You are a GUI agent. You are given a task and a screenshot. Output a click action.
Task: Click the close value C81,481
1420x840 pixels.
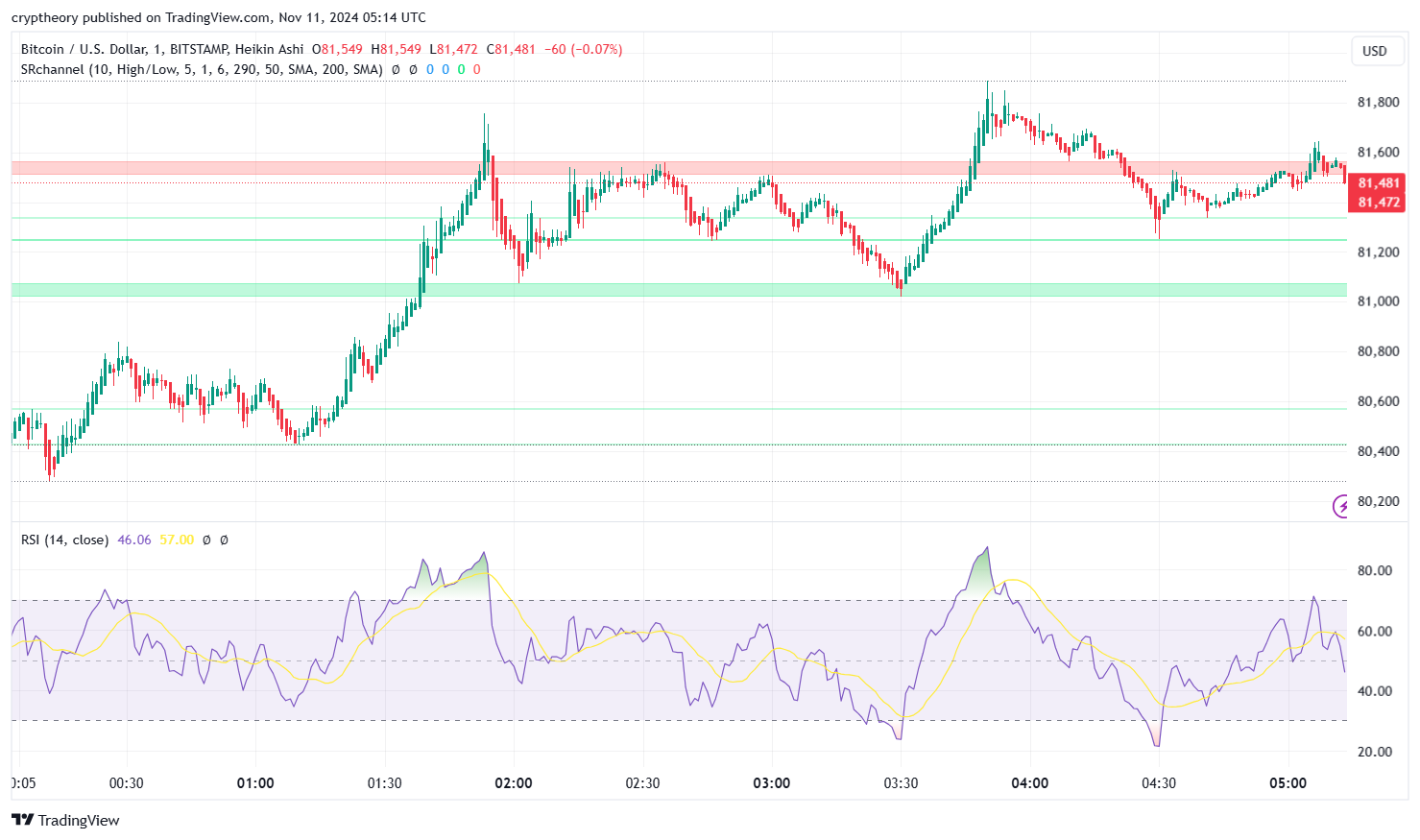tap(511, 49)
